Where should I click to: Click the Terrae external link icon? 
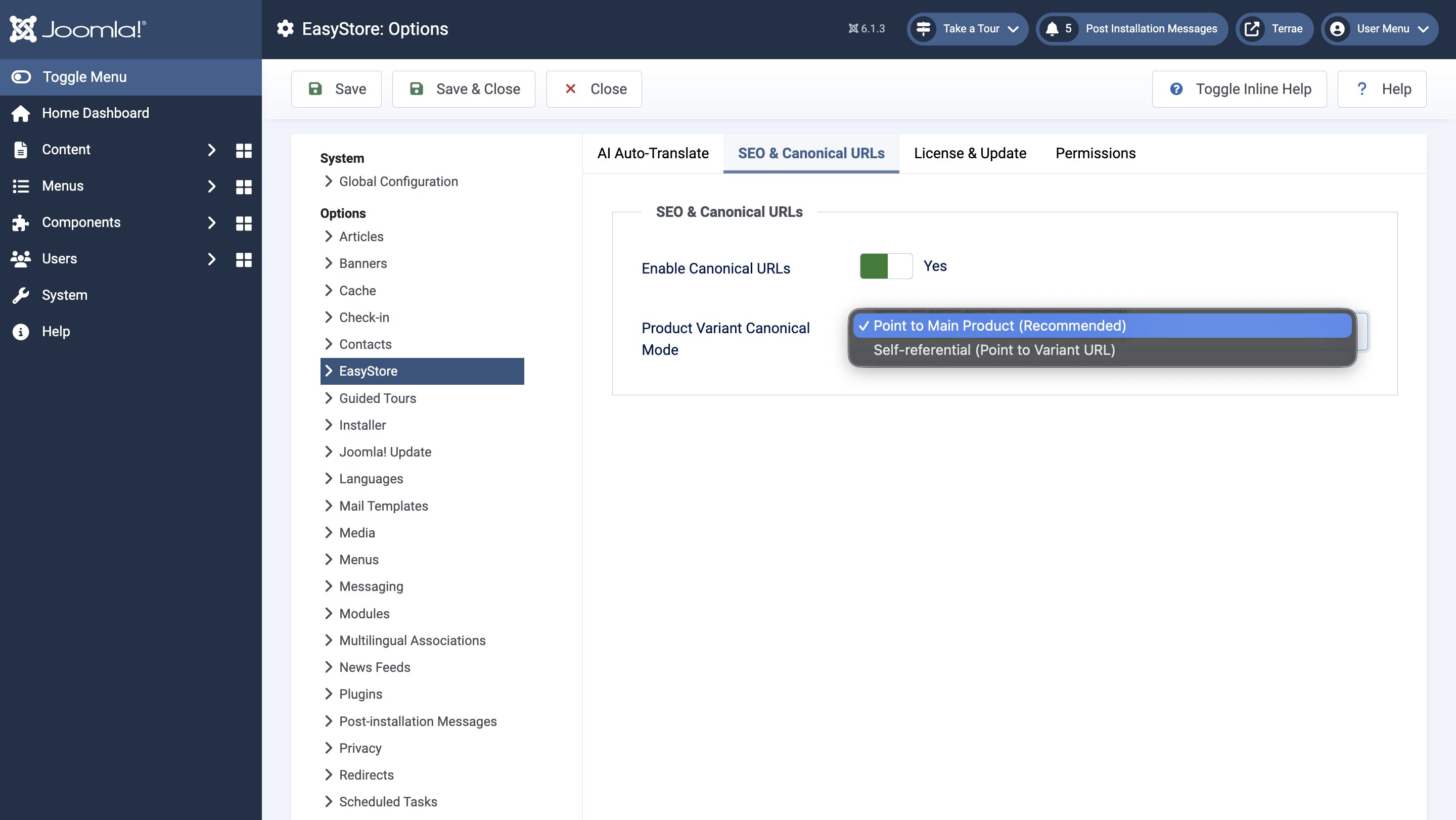click(1252, 29)
